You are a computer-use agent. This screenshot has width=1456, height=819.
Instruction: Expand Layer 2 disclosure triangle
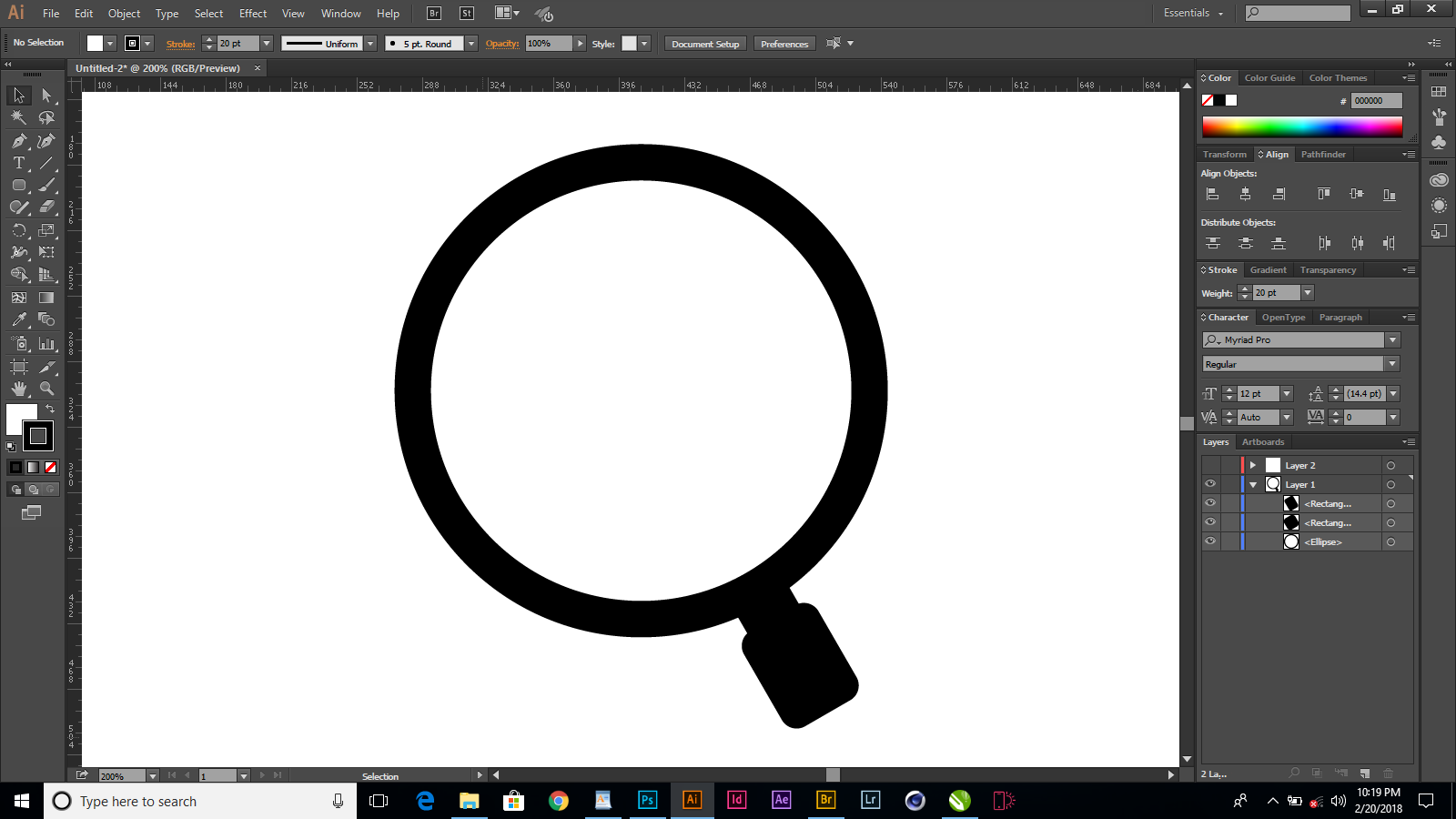point(1253,465)
